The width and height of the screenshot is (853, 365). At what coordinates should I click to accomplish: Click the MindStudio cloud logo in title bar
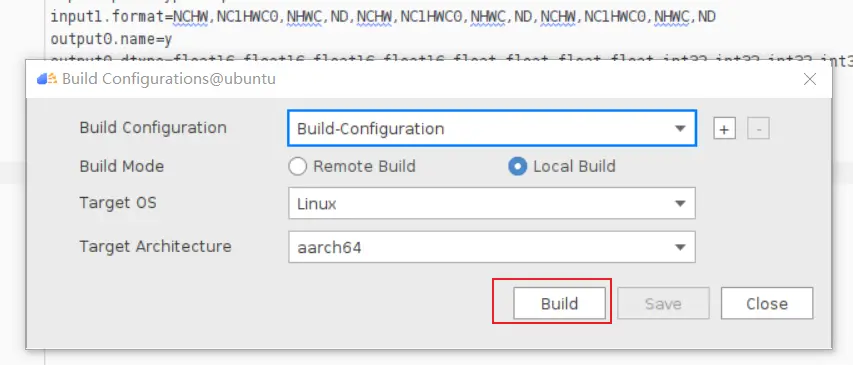pos(47,79)
